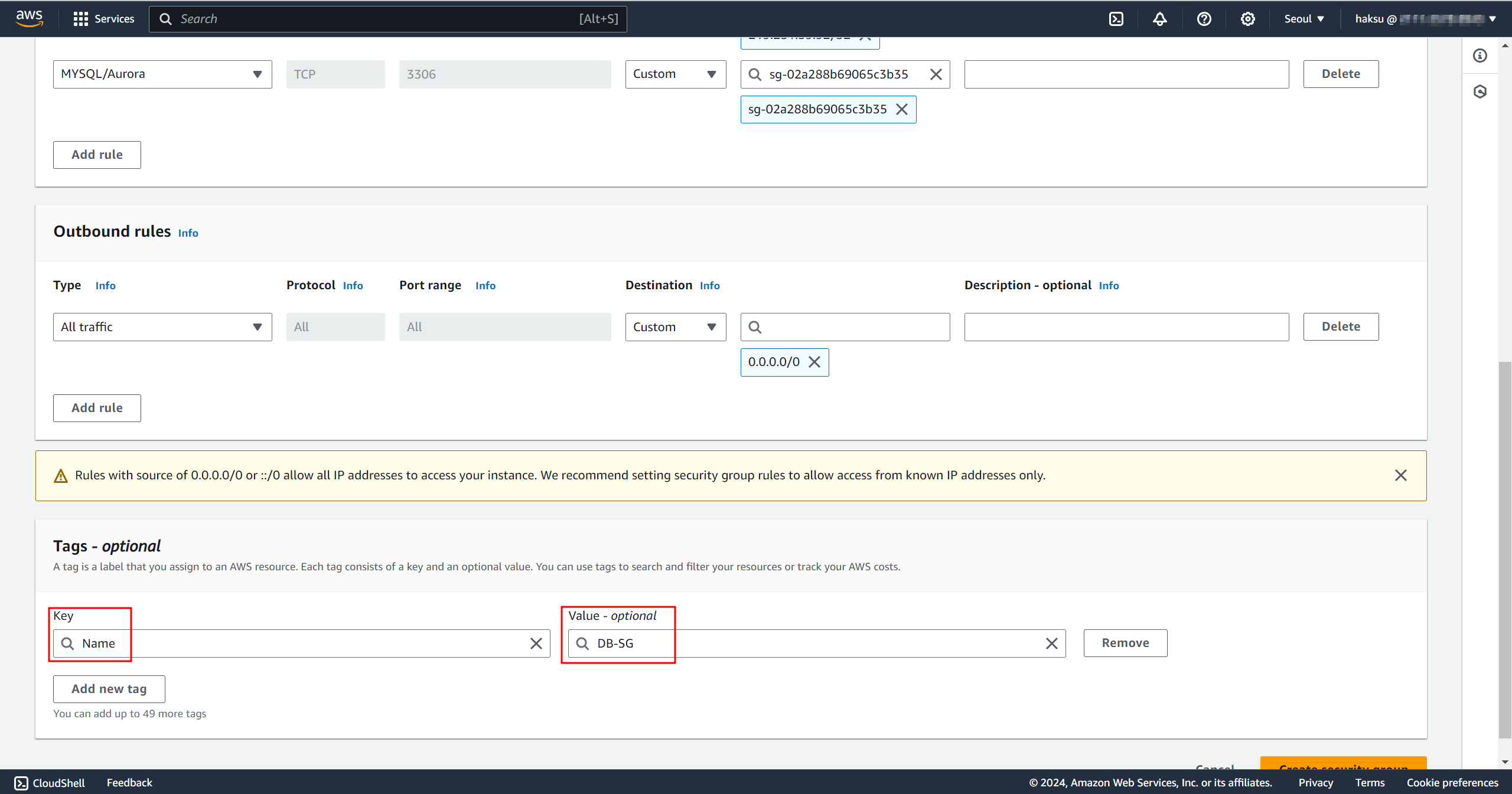Open the settings gear icon
Viewport: 1512px width, 794px height.
pos(1247,19)
